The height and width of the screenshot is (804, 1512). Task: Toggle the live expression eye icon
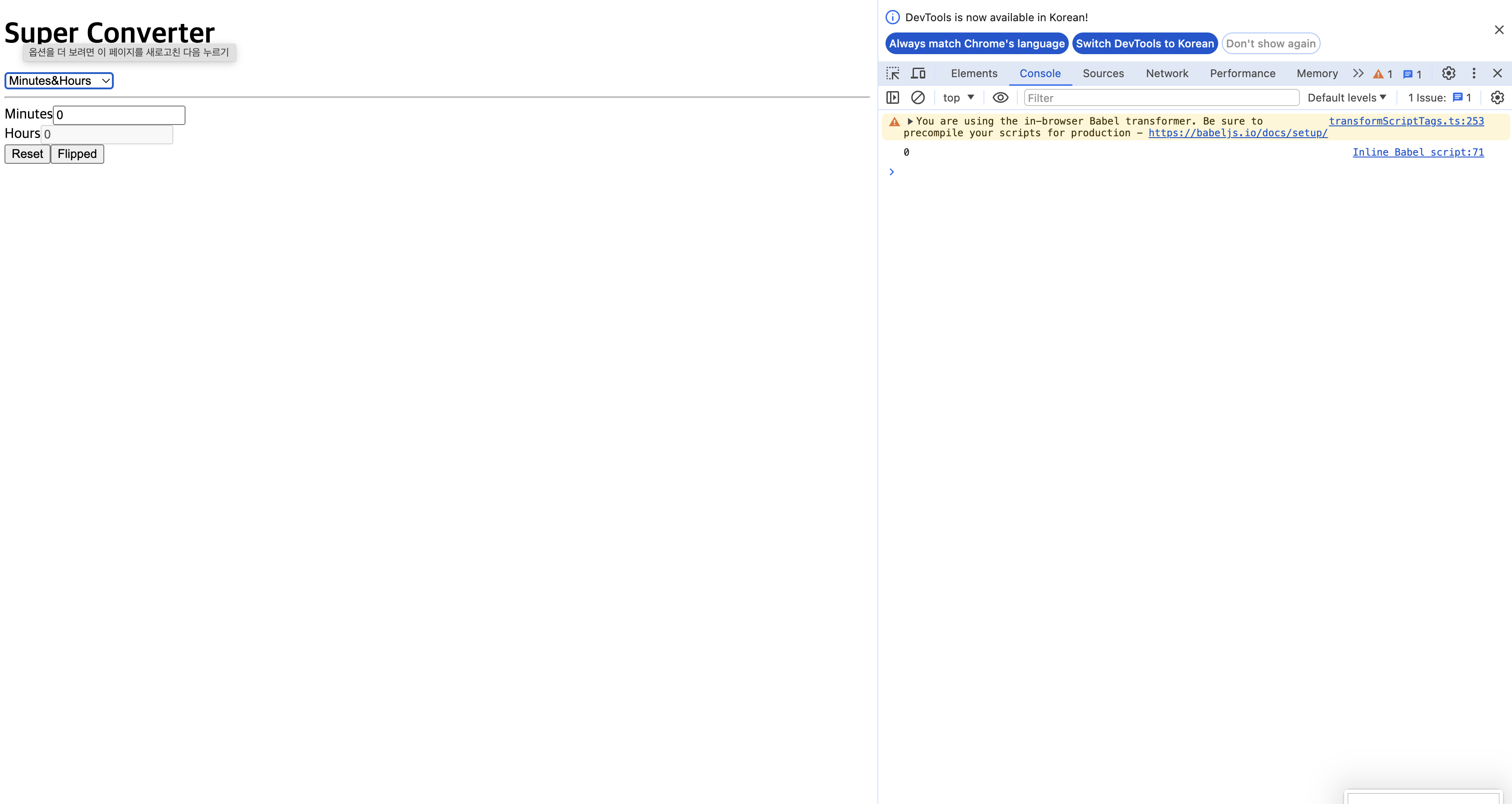[x=1000, y=97]
